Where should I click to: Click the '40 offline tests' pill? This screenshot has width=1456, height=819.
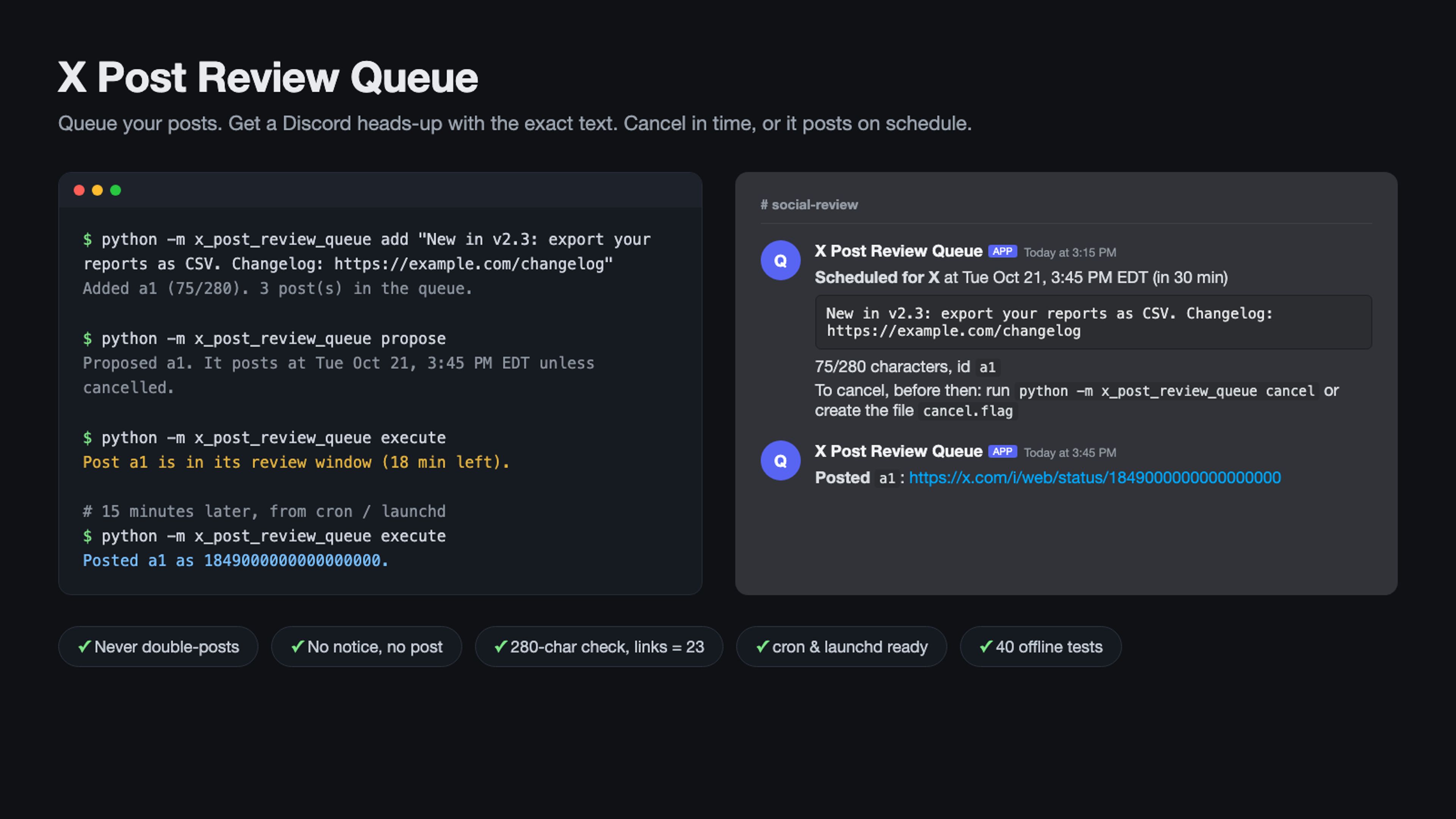coord(1040,646)
